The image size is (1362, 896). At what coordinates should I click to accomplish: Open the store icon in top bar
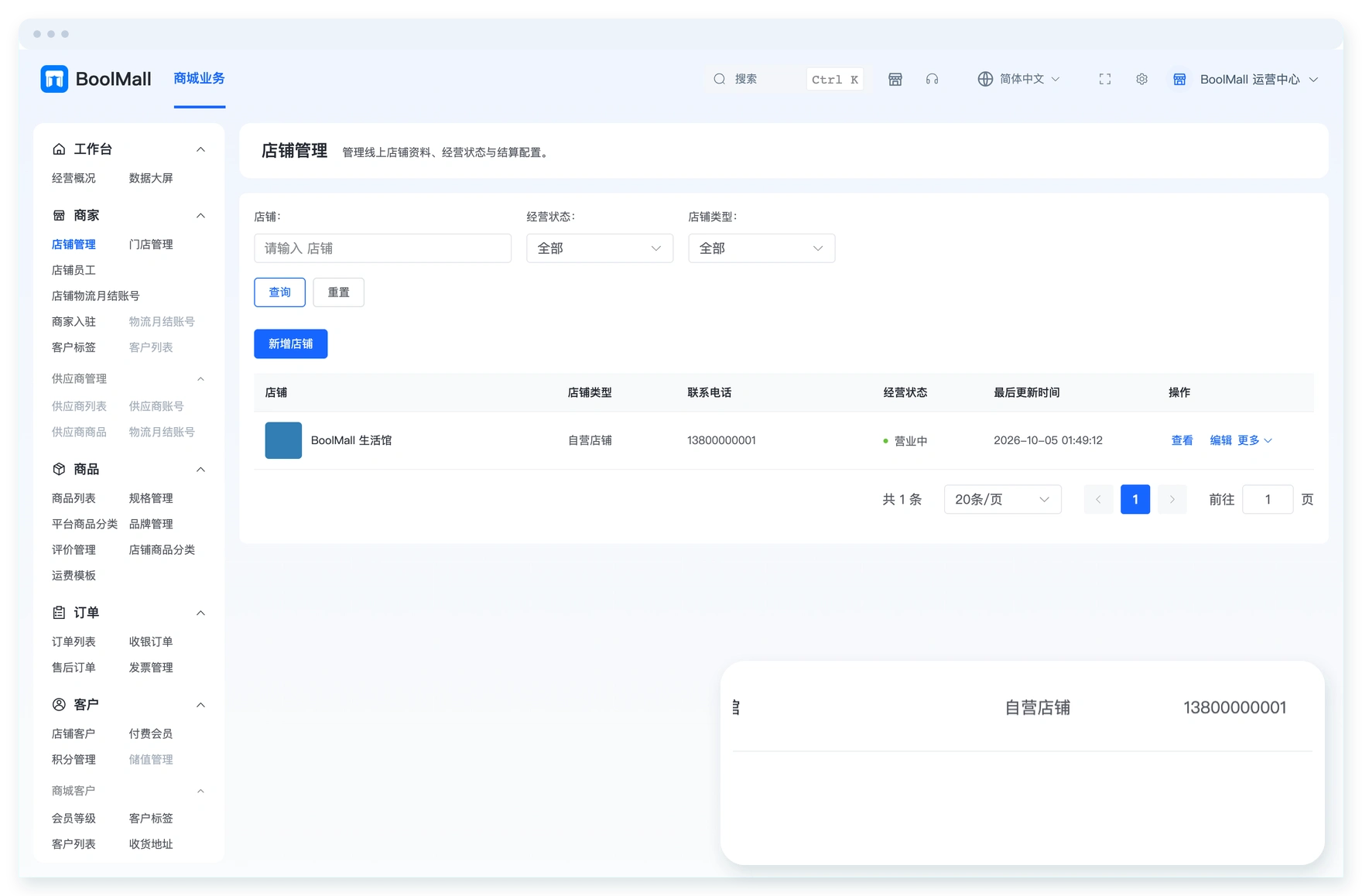pyautogui.click(x=895, y=79)
